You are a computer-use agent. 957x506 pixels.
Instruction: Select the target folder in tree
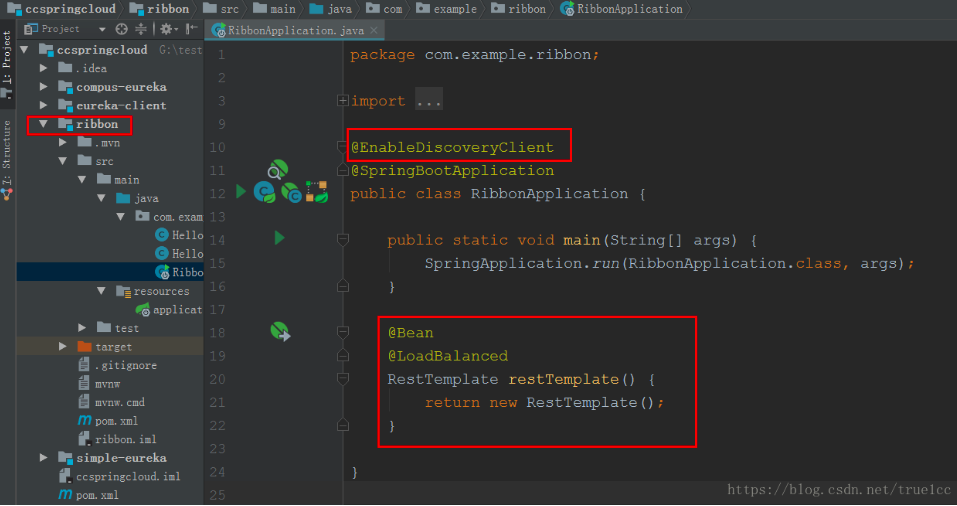(x=110, y=347)
